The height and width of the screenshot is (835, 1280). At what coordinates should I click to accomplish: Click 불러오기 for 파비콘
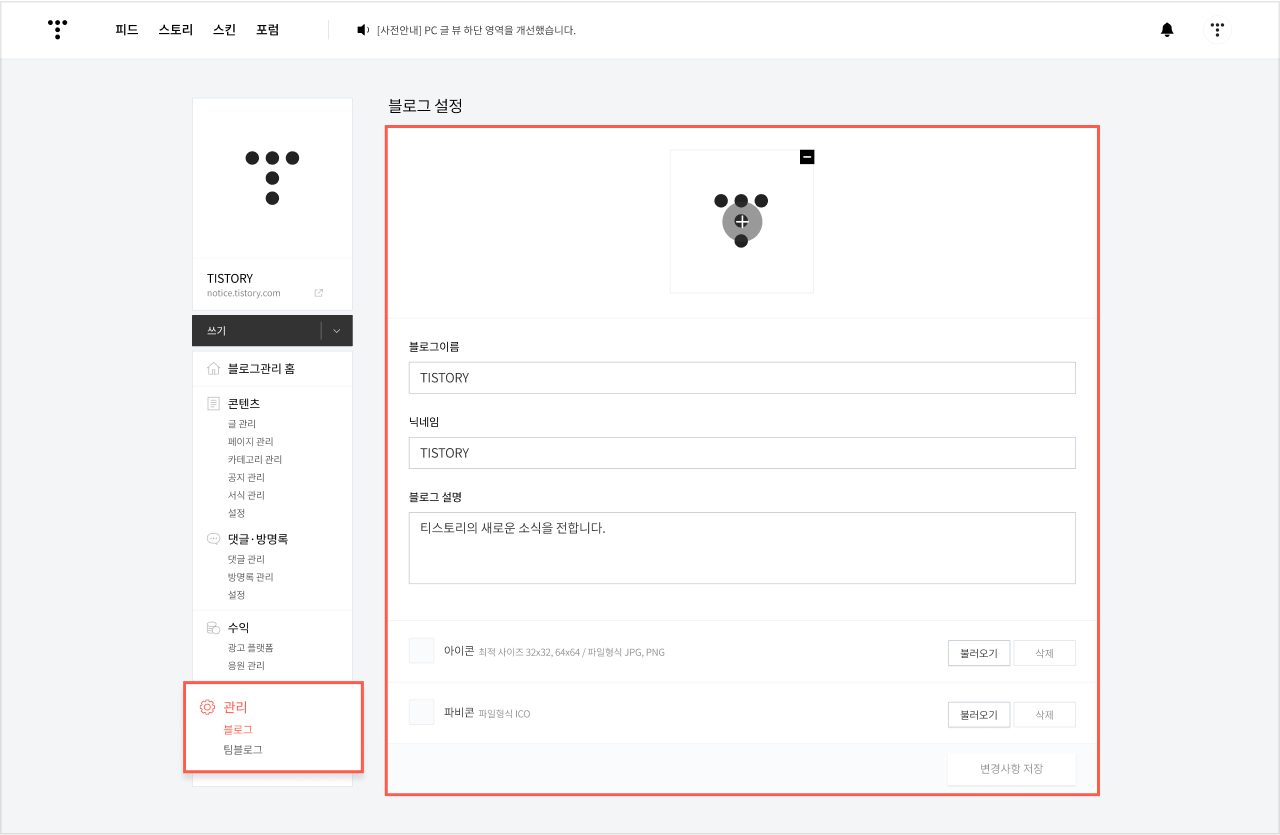(979, 715)
